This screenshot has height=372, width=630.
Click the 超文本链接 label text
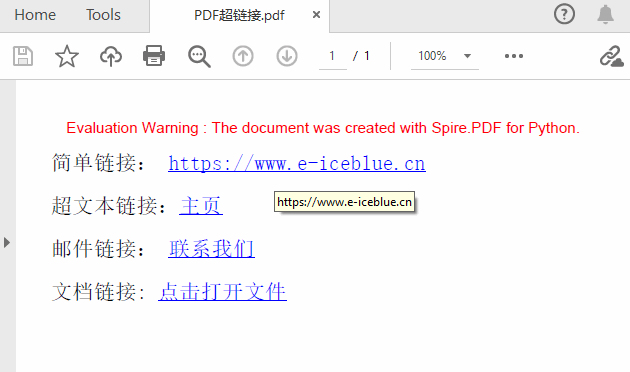[108, 206]
